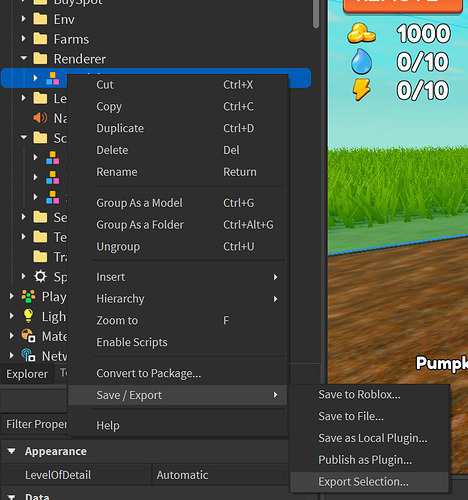This screenshot has width=468, height=500.
Task: Click the MaterialService icon
Action: (x=28, y=336)
